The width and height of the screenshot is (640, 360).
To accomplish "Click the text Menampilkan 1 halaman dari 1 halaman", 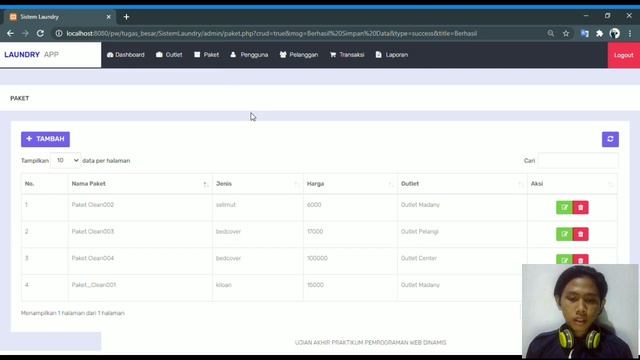I will pos(73,313).
